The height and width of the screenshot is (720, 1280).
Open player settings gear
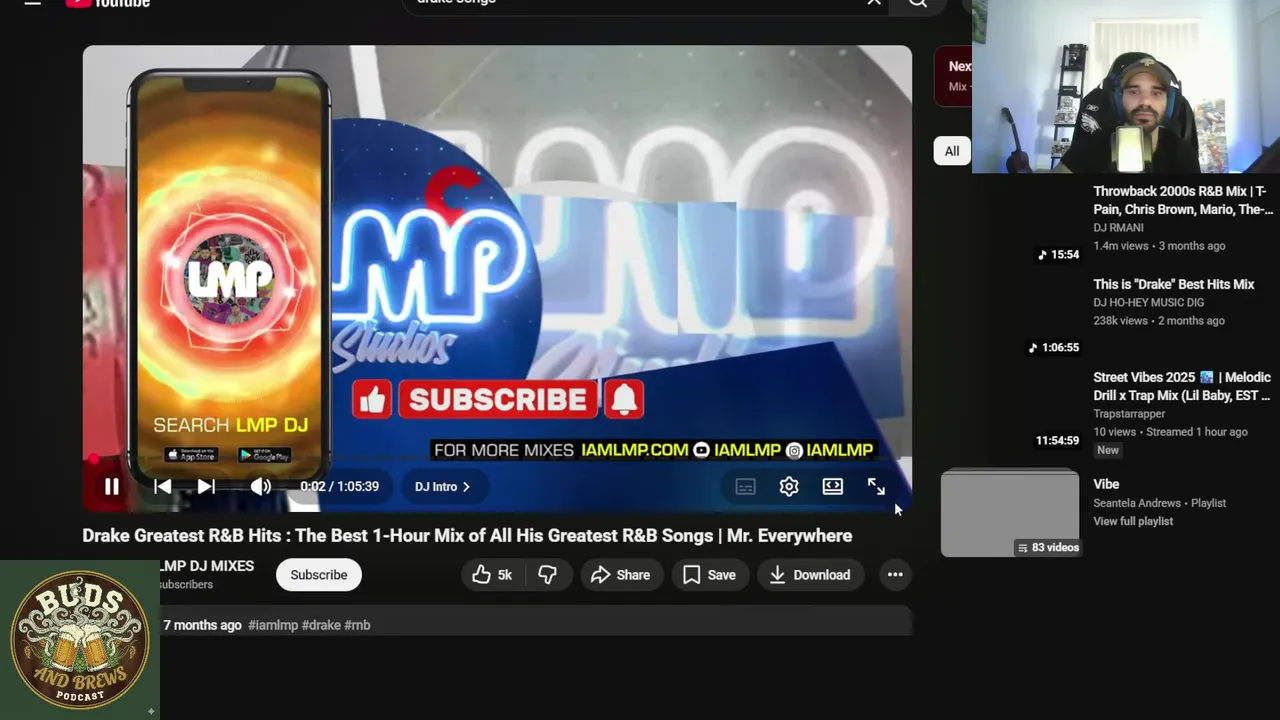click(x=789, y=487)
